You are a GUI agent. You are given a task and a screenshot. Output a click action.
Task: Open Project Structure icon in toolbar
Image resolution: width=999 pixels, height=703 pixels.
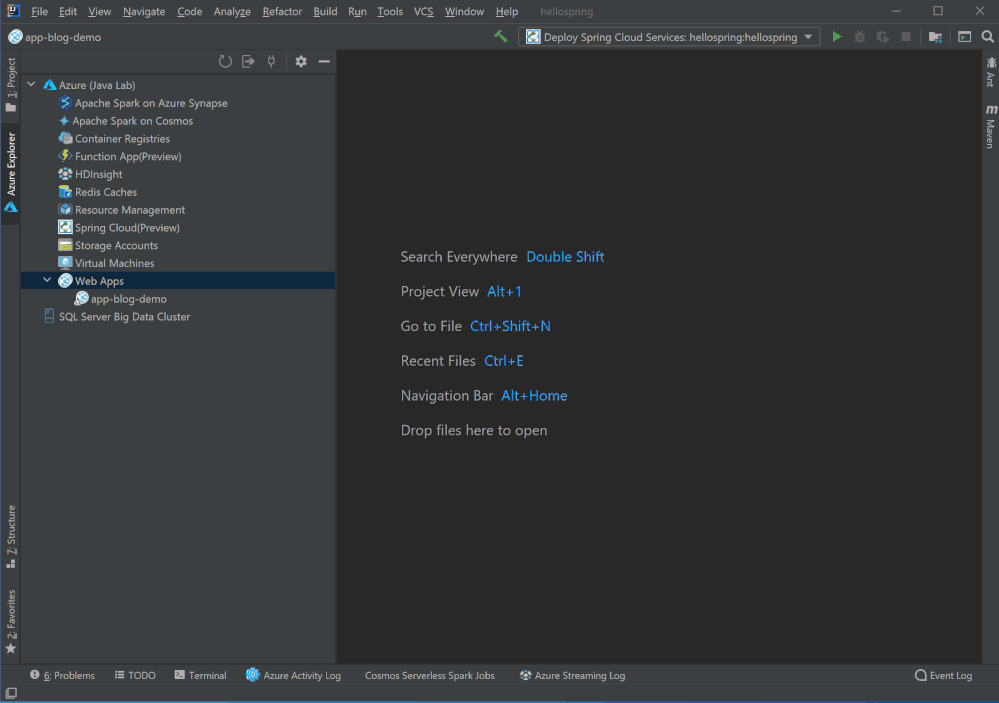point(935,37)
